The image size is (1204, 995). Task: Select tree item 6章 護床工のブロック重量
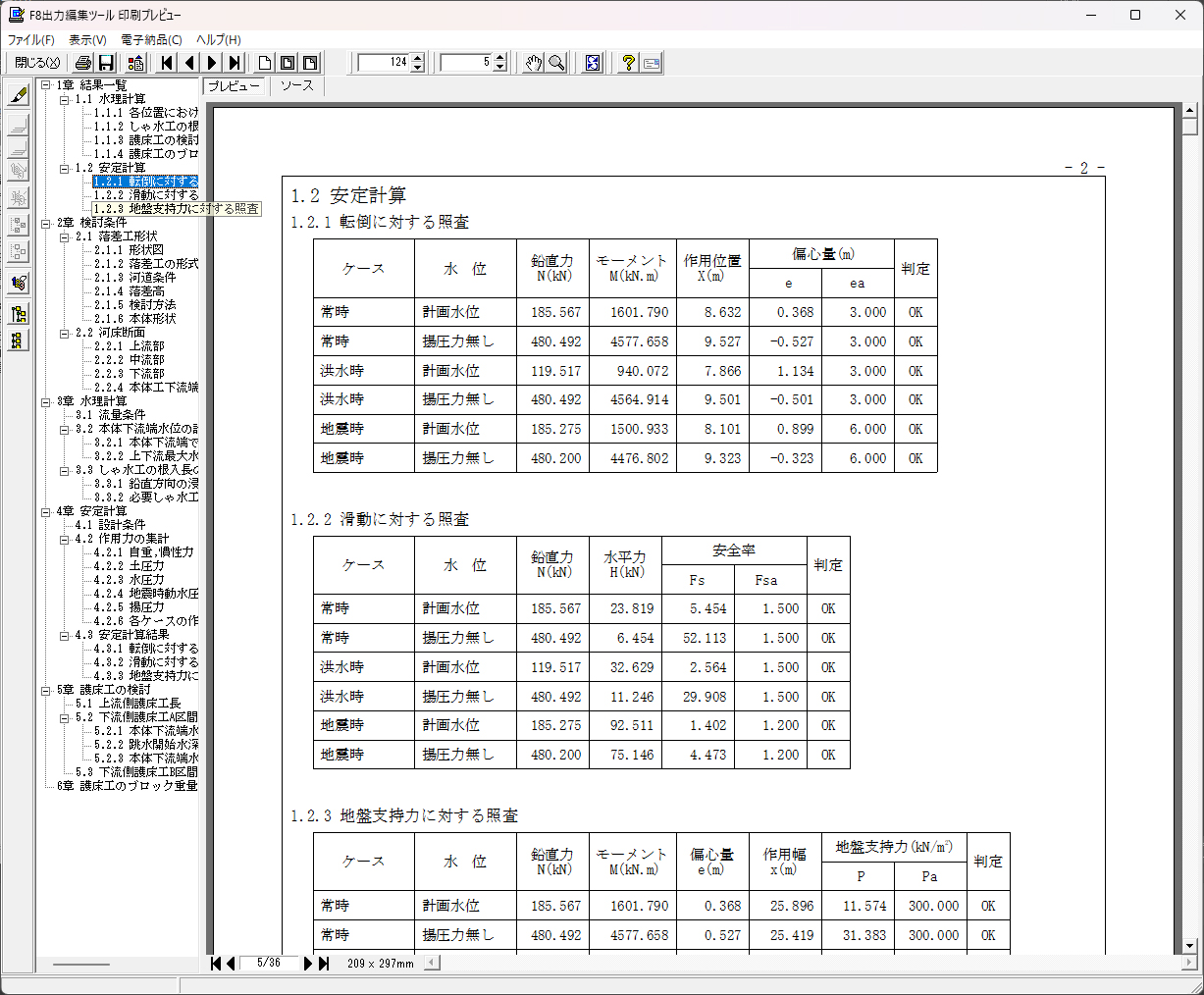point(127,786)
